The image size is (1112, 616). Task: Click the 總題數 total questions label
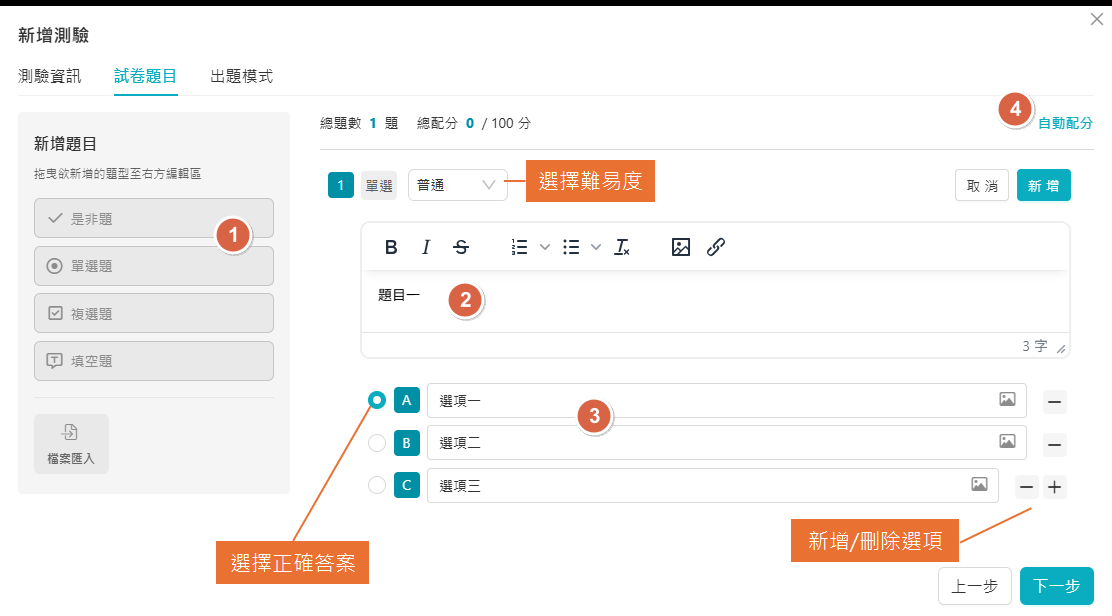[x=340, y=123]
